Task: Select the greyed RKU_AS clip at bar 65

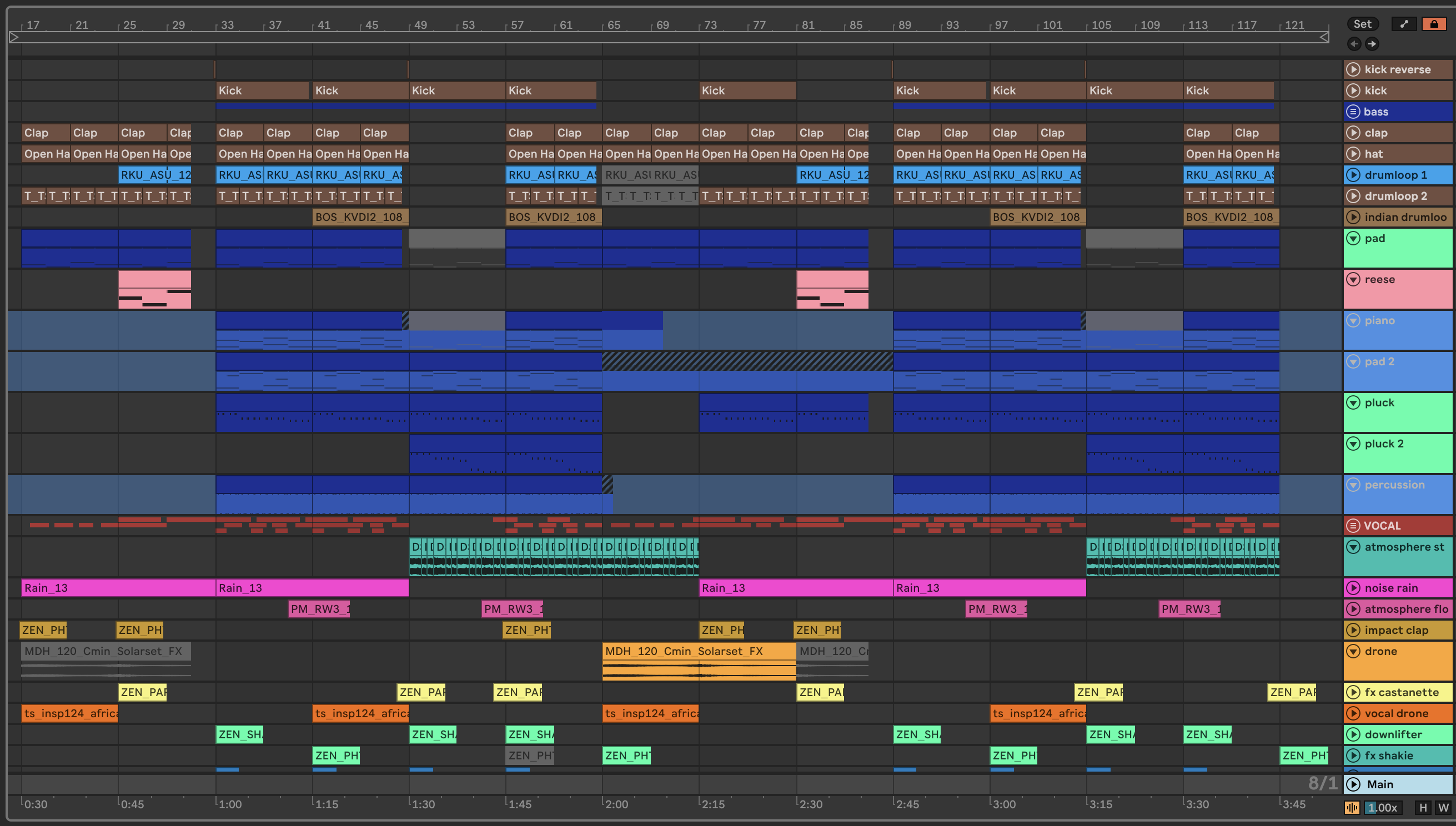Action: coord(626,175)
